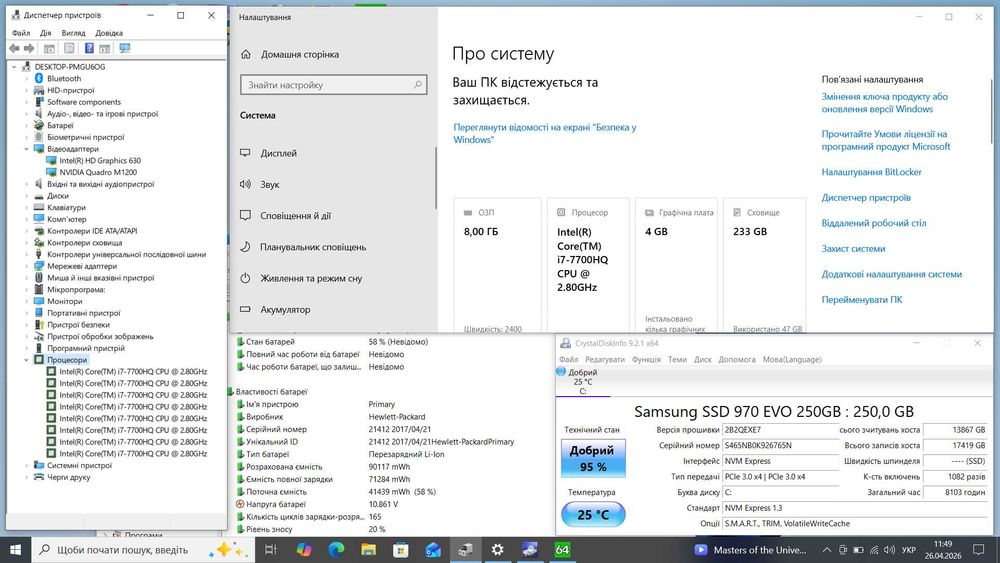Click volume icon in system tray
Screen dimensions: 1000x563
(x=890, y=550)
